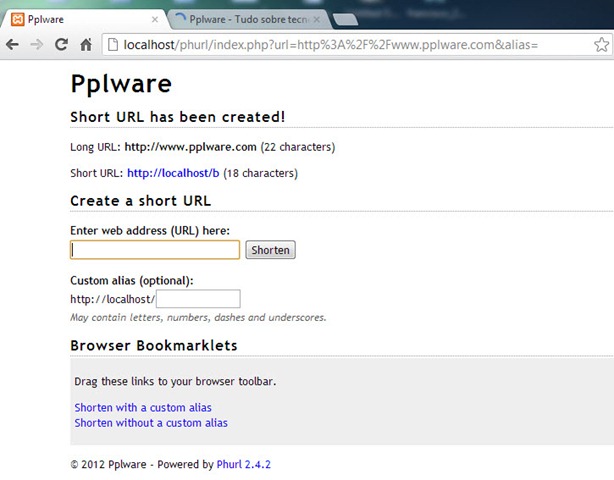Image resolution: width=614 pixels, height=480 pixels.
Task: Go to the browser Home page
Action: [x=86, y=45]
